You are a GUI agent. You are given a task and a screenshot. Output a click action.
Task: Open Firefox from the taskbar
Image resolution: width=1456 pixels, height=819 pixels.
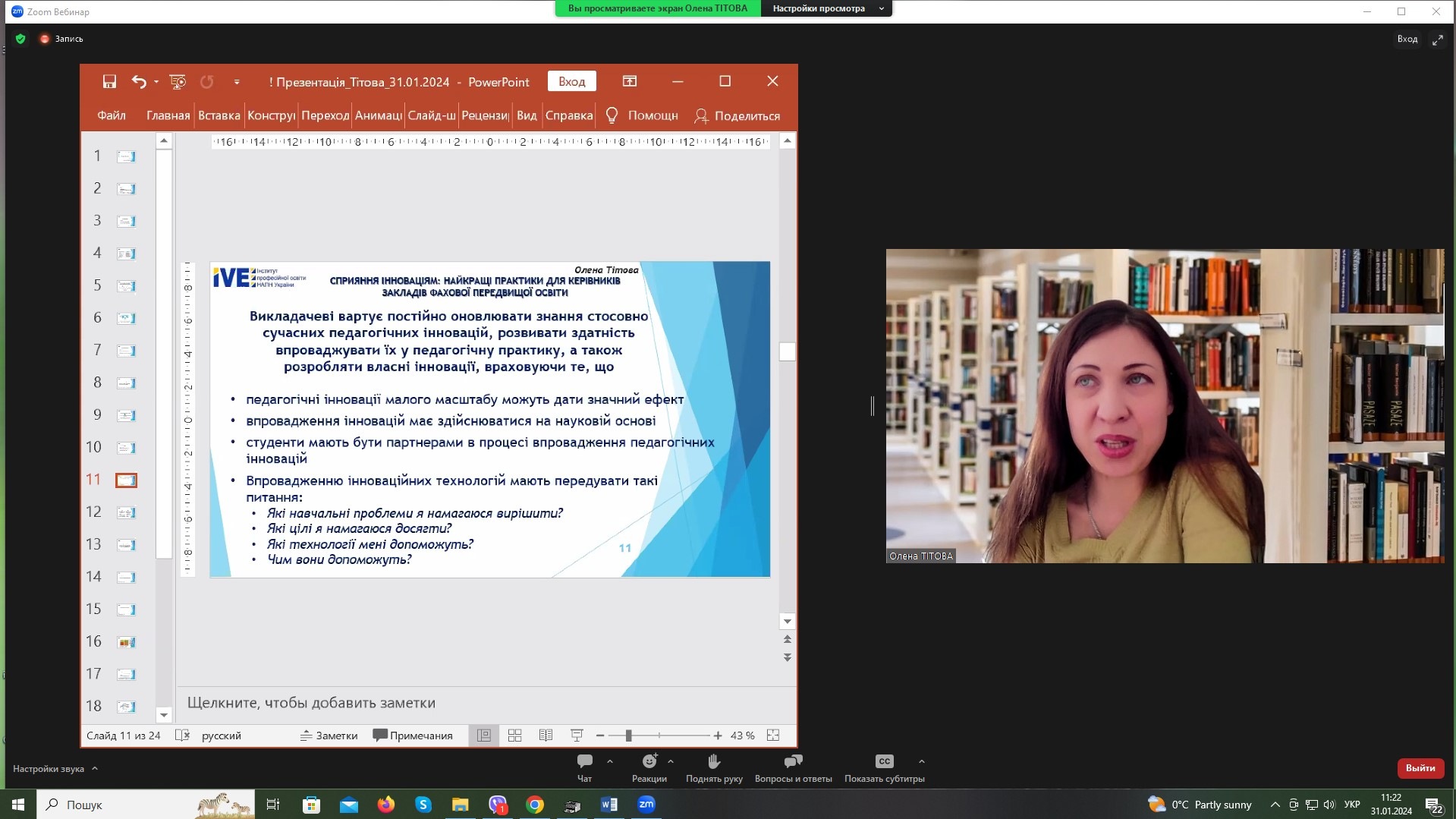pyautogui.click(x=386, y=805)
